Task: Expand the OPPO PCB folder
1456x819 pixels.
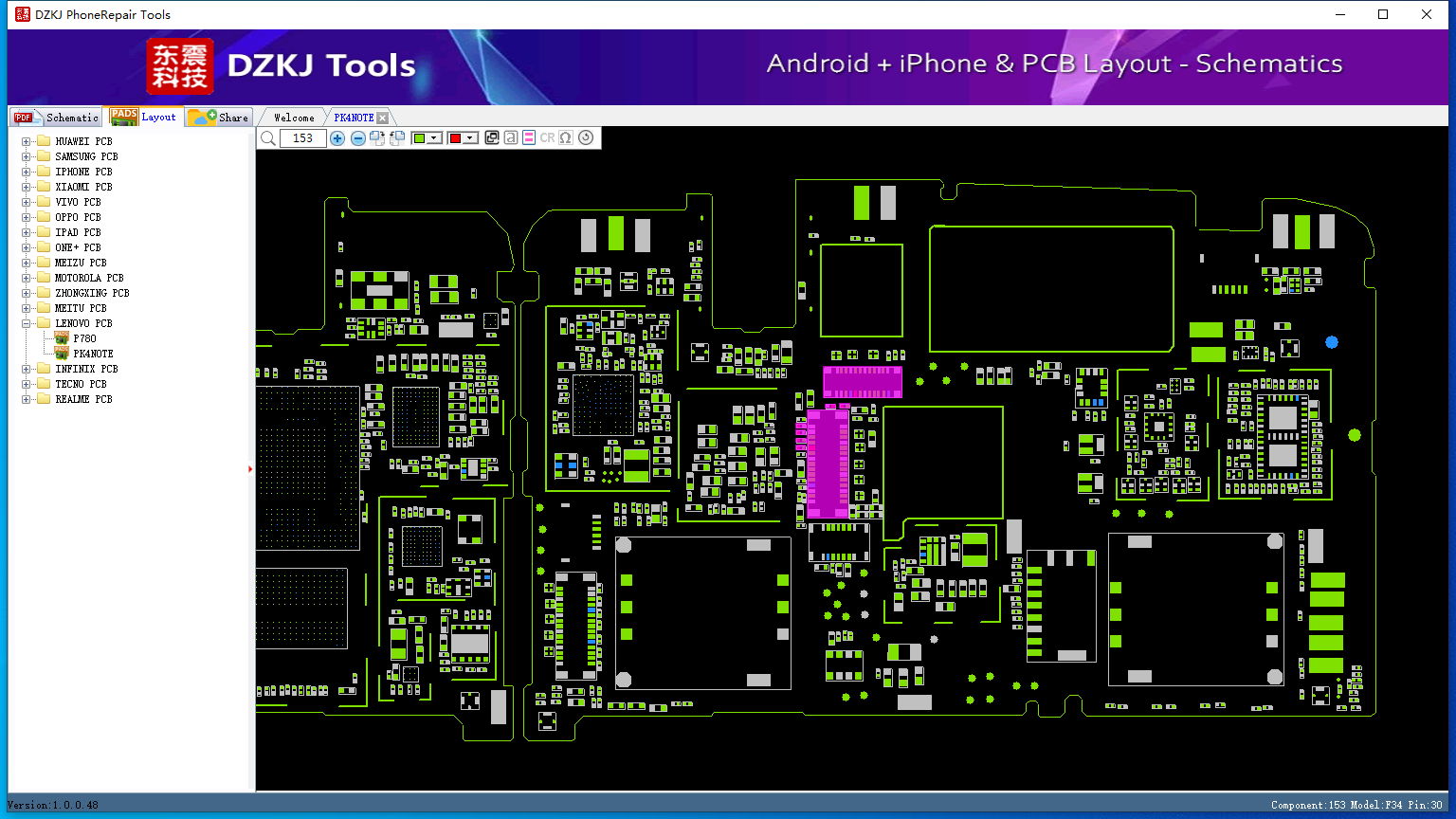Action: coord(27,217)
